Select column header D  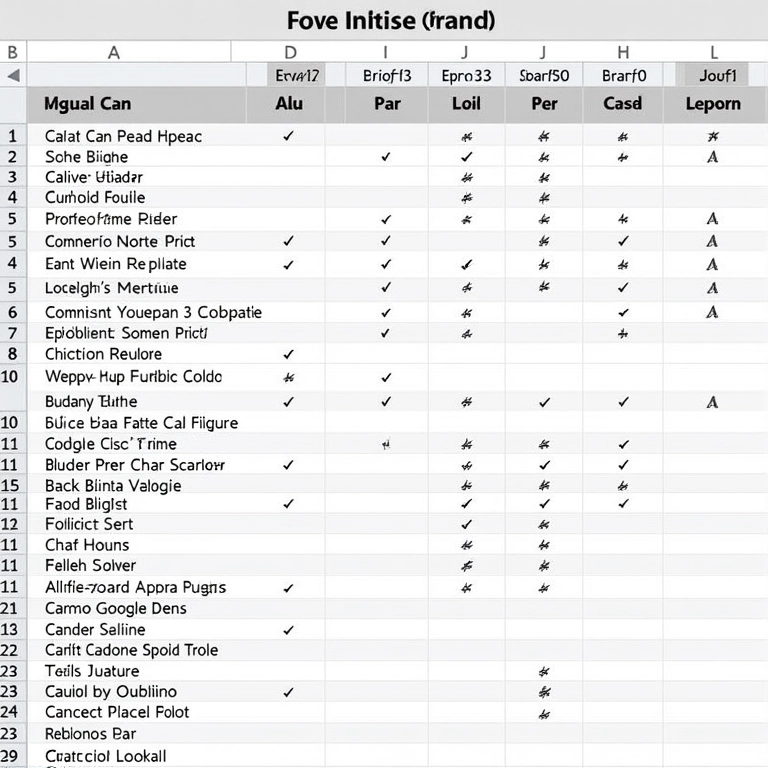(x=290, y=52)
